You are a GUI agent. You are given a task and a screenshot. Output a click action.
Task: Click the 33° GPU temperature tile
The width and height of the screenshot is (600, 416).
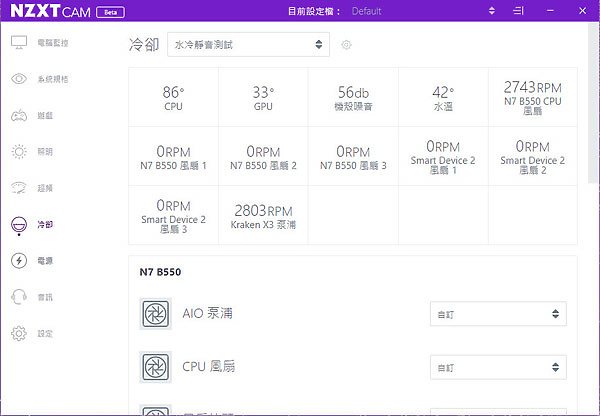click(263, 97)
